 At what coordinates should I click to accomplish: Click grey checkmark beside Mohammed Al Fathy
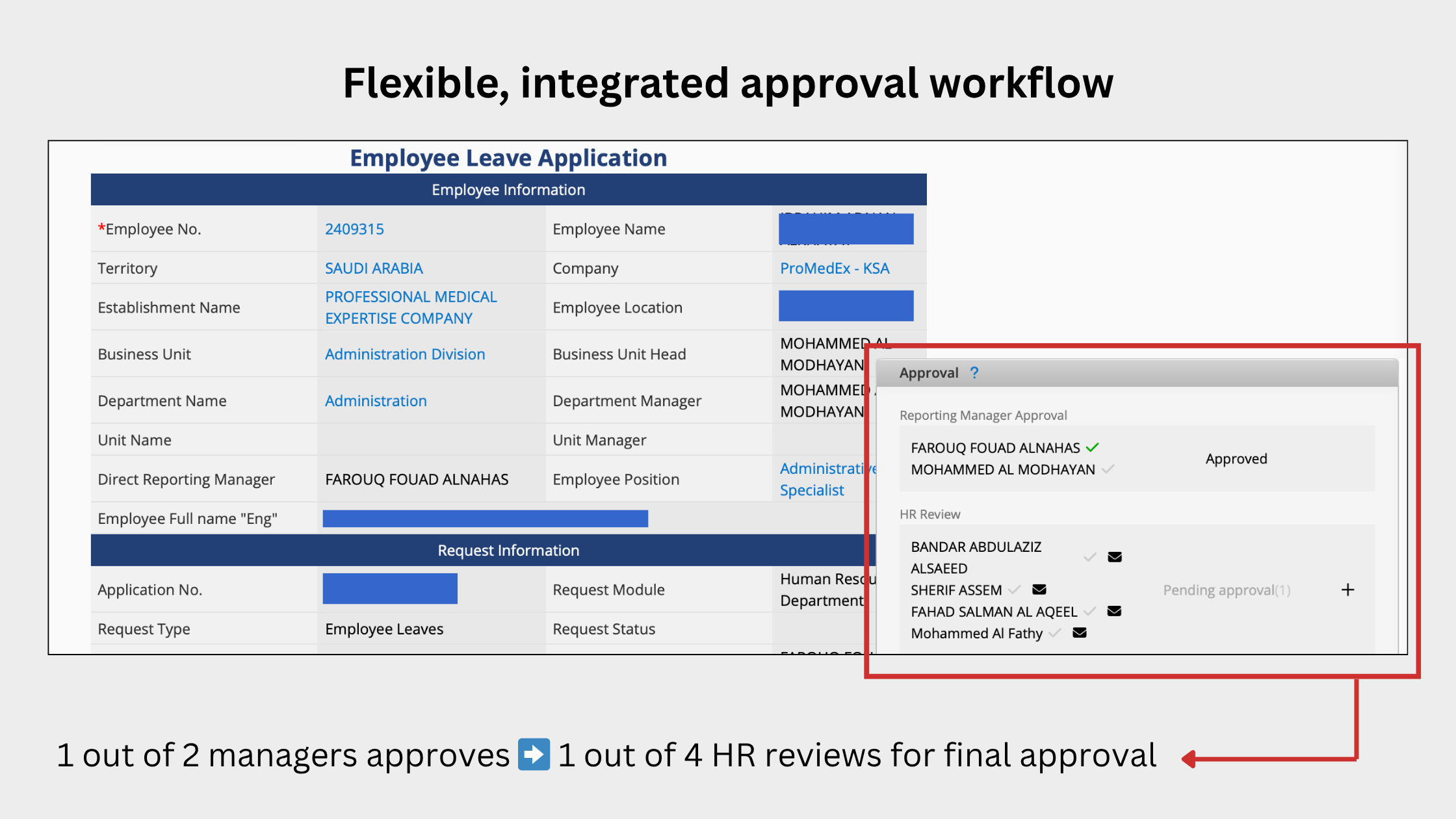1055,632
